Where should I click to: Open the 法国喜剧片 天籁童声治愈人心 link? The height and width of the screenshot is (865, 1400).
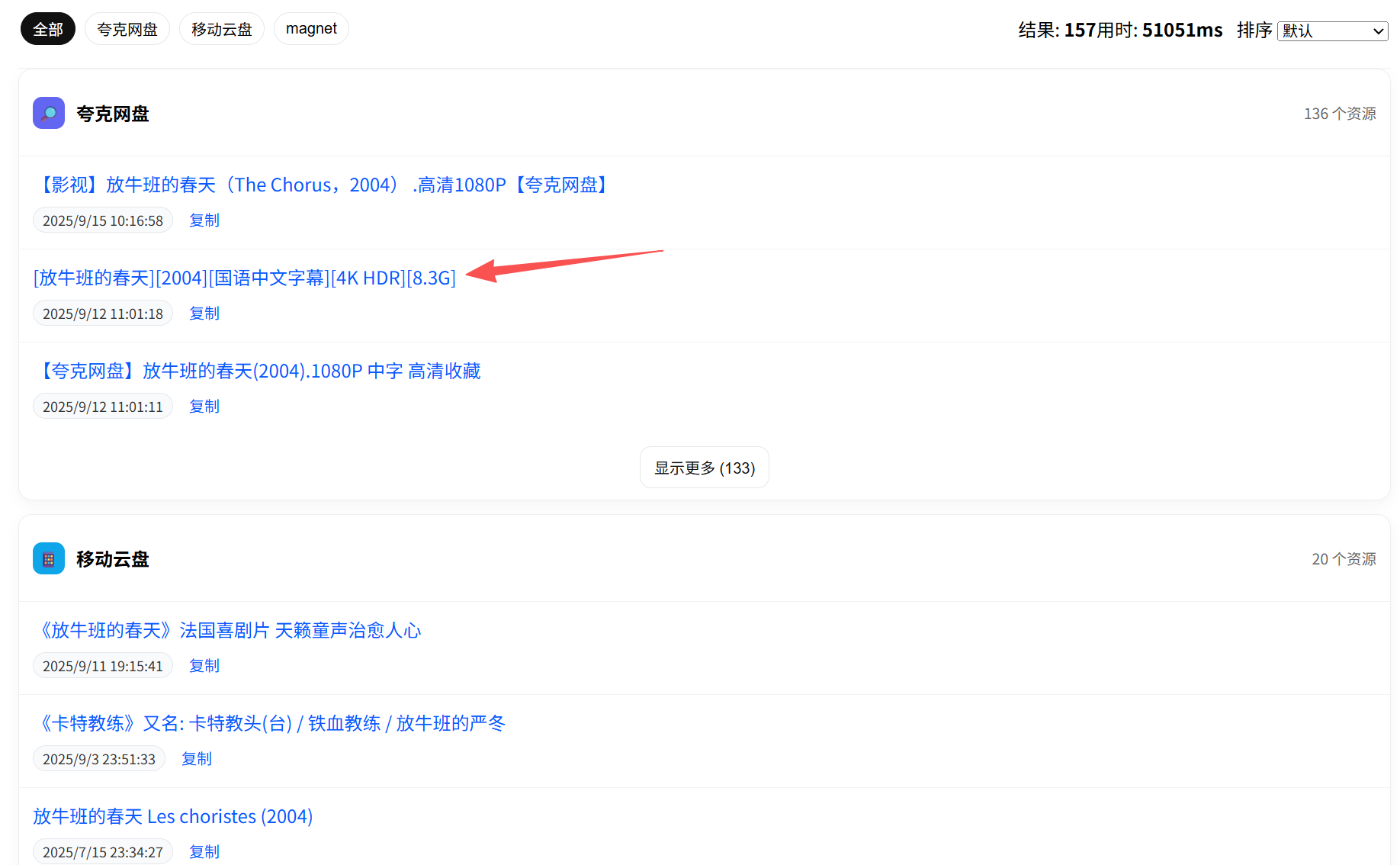point(228,630)
